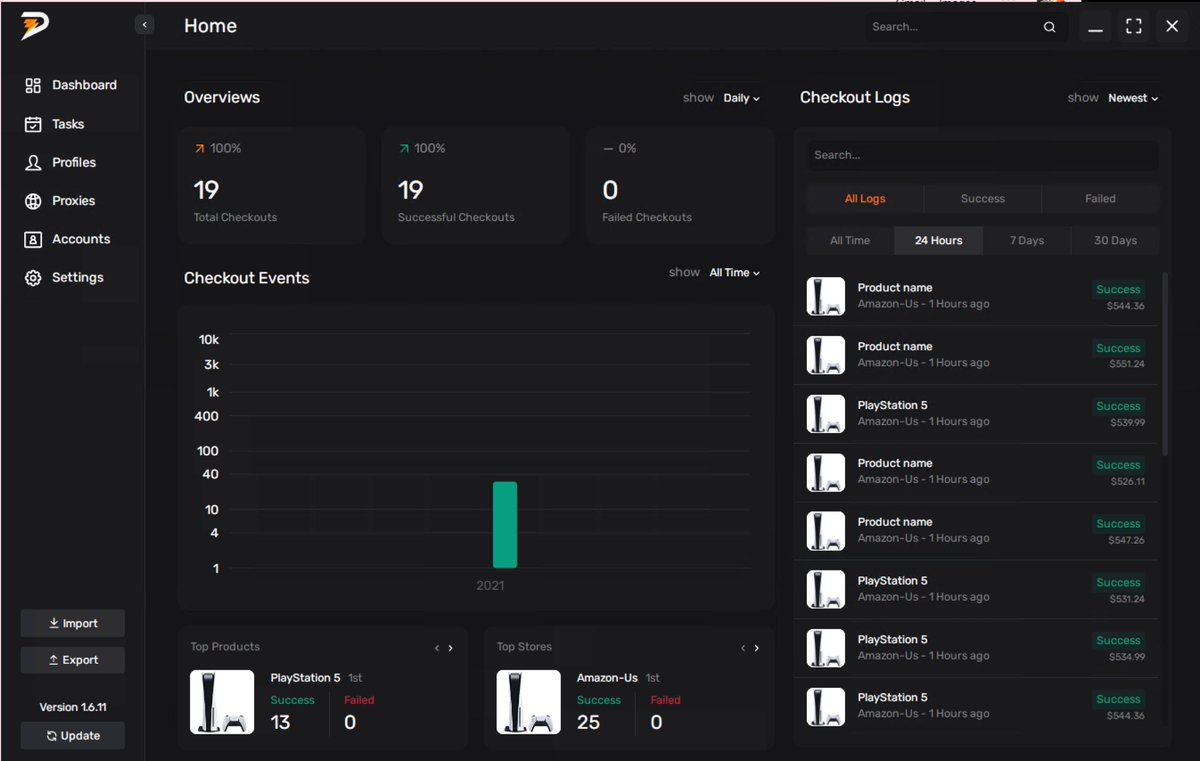Select the Success filter tab
The height and width of the screenshot is (761, 1200).
coord(983,199)
